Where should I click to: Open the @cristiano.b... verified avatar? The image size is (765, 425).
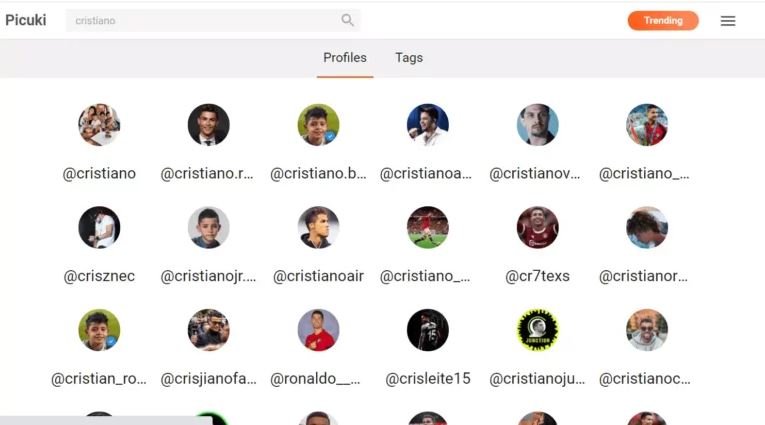[319, 124]
